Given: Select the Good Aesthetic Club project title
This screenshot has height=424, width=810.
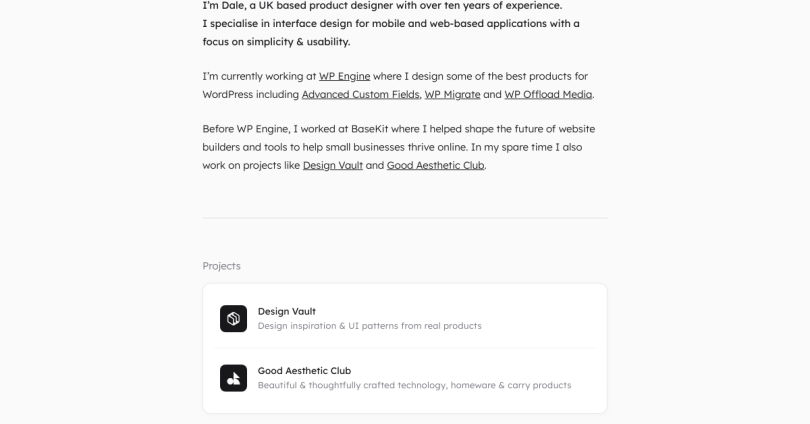Looking at the screenshot, I should click(x=304, y=371).
